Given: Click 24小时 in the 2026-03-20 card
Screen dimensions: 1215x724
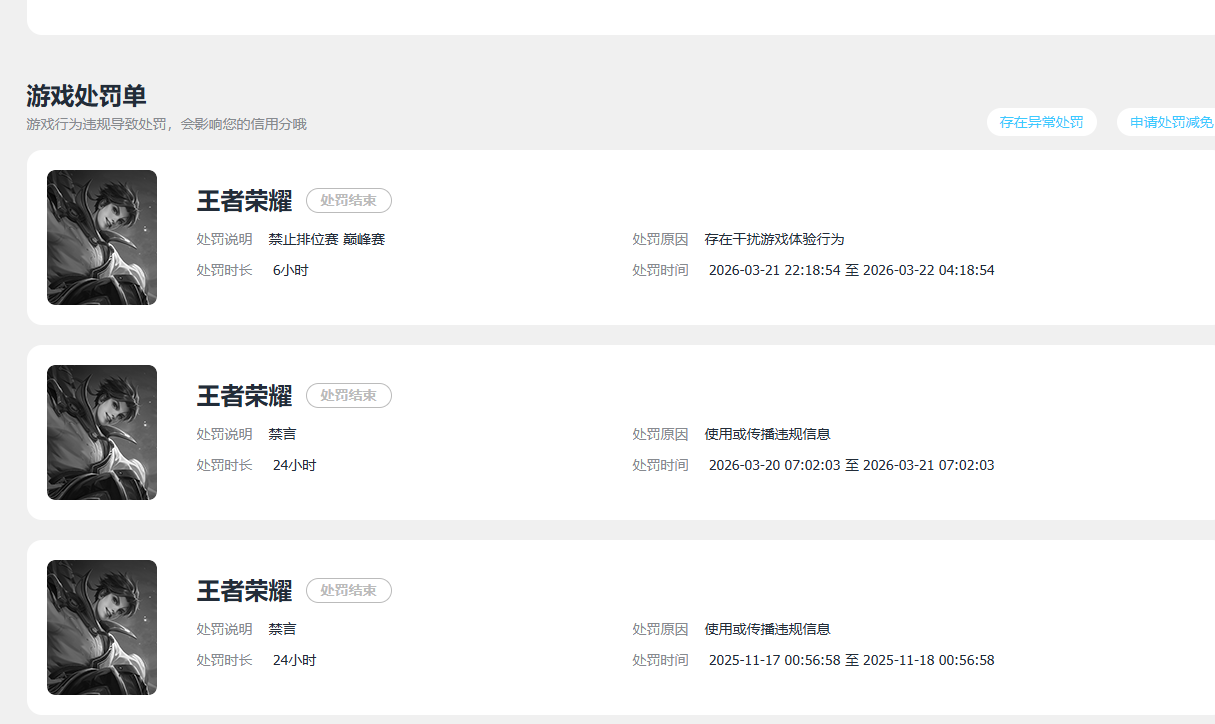Looking at the screenshot, I should point(294,465).
